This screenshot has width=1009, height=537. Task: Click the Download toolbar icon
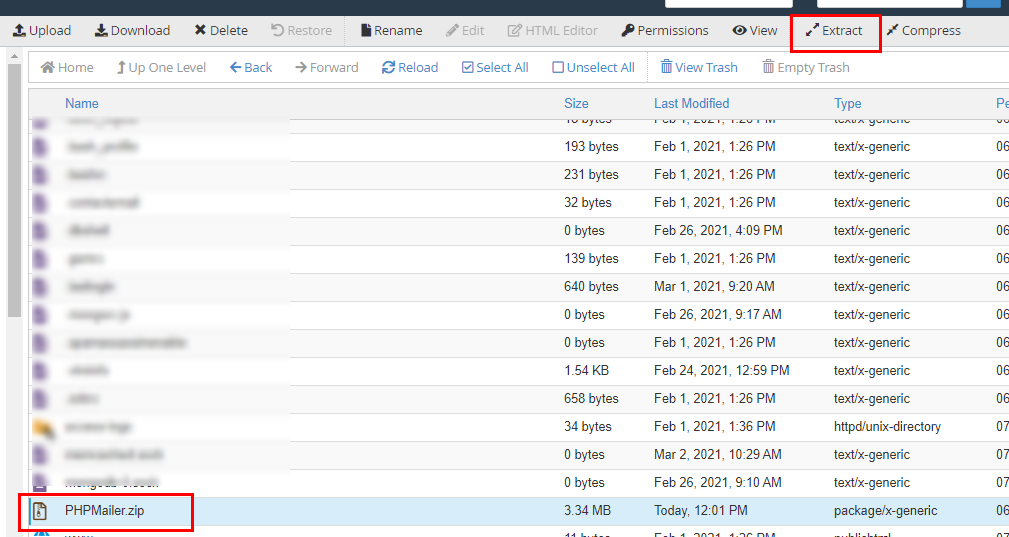pos(101,31)
